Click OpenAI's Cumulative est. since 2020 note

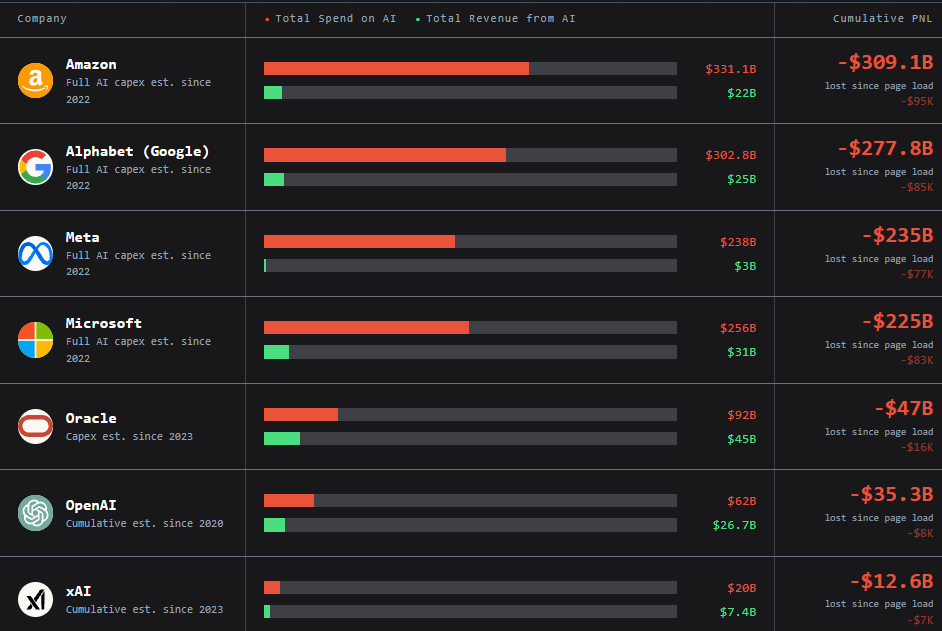pos(144,523)
